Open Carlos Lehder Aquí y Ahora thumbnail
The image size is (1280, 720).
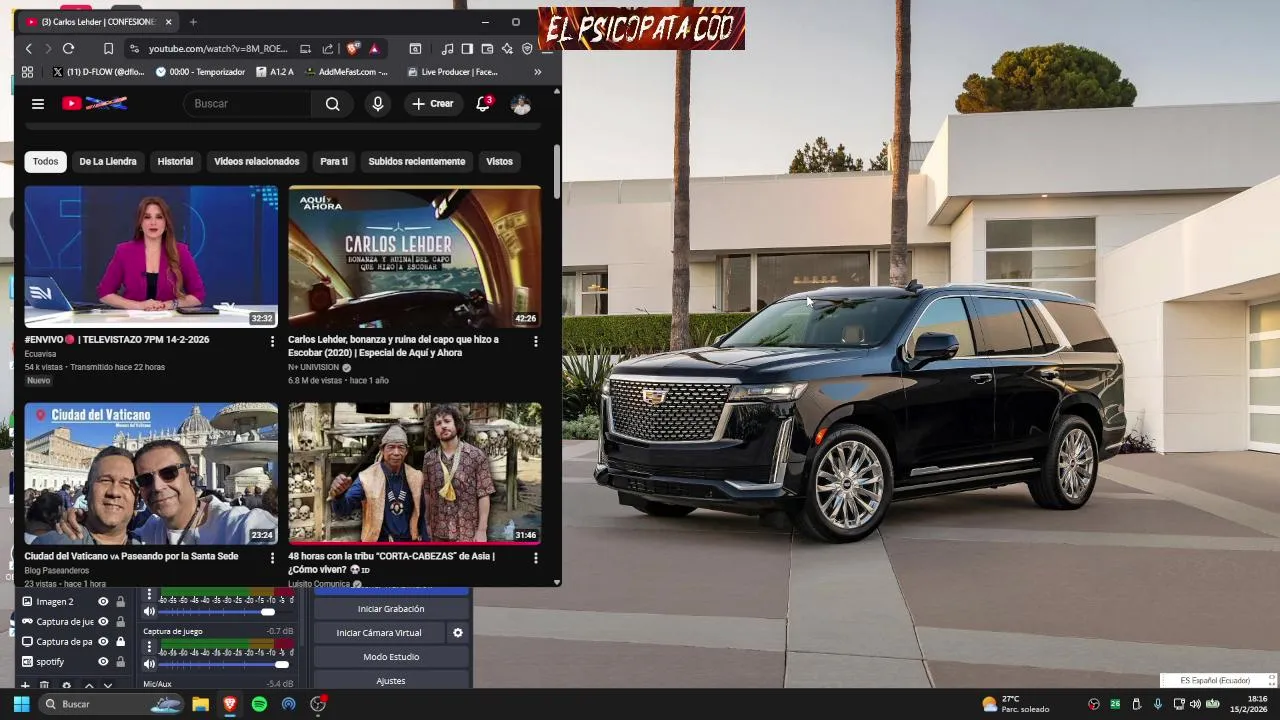pos(415,256)
